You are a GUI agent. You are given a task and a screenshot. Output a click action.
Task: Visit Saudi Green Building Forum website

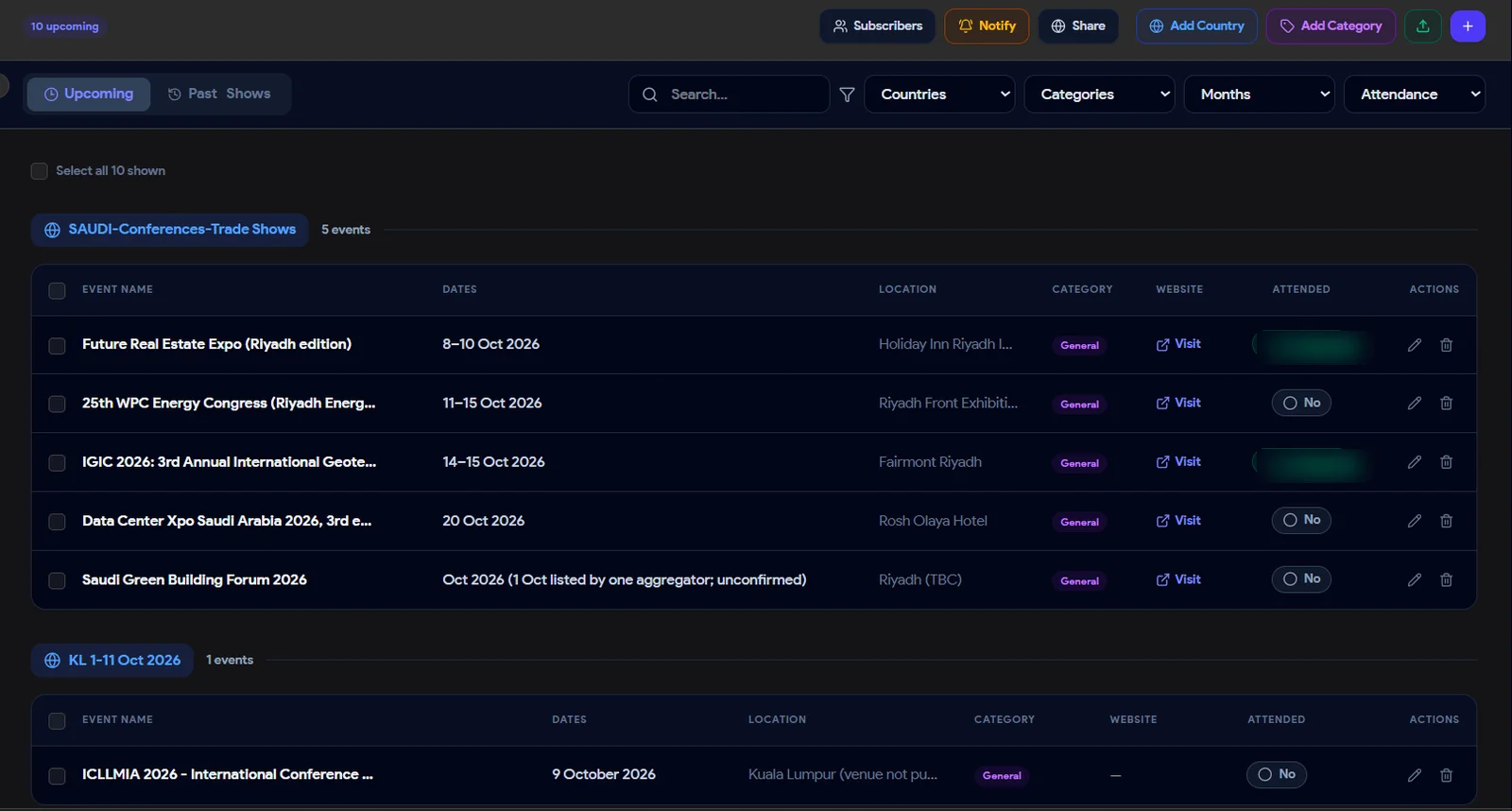(x=1178, y=579)
